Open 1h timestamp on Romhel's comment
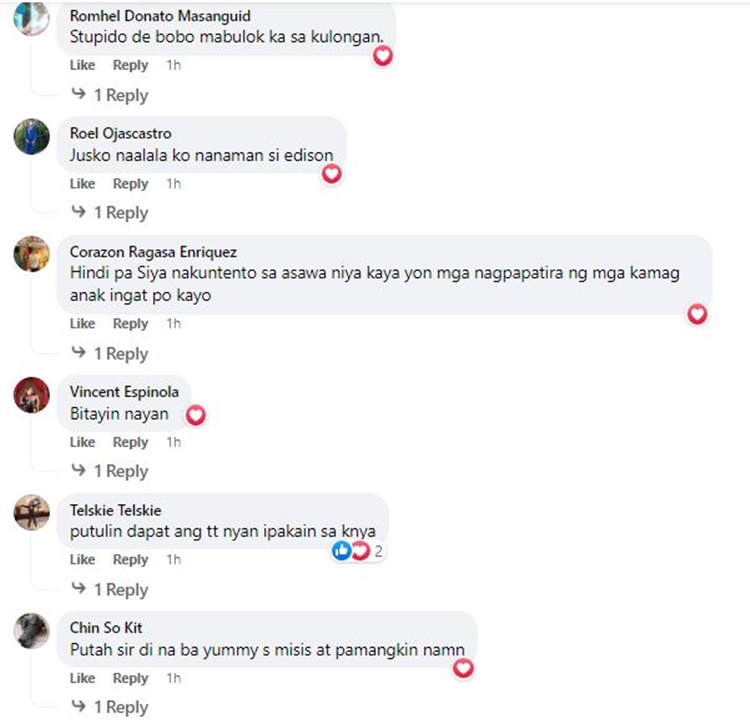Viewport: 750px width, 723px height. tap(174, 65)
